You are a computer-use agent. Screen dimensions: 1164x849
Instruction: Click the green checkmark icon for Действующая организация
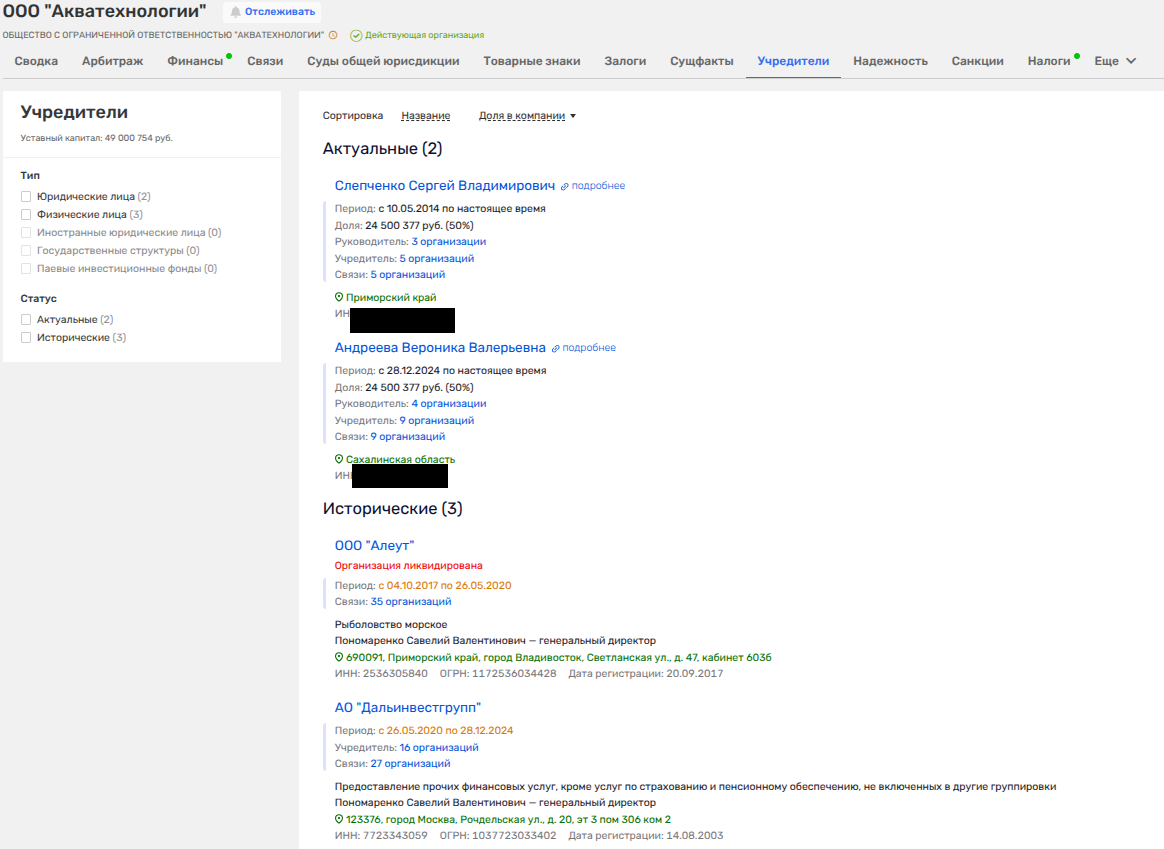click(356, 35)
